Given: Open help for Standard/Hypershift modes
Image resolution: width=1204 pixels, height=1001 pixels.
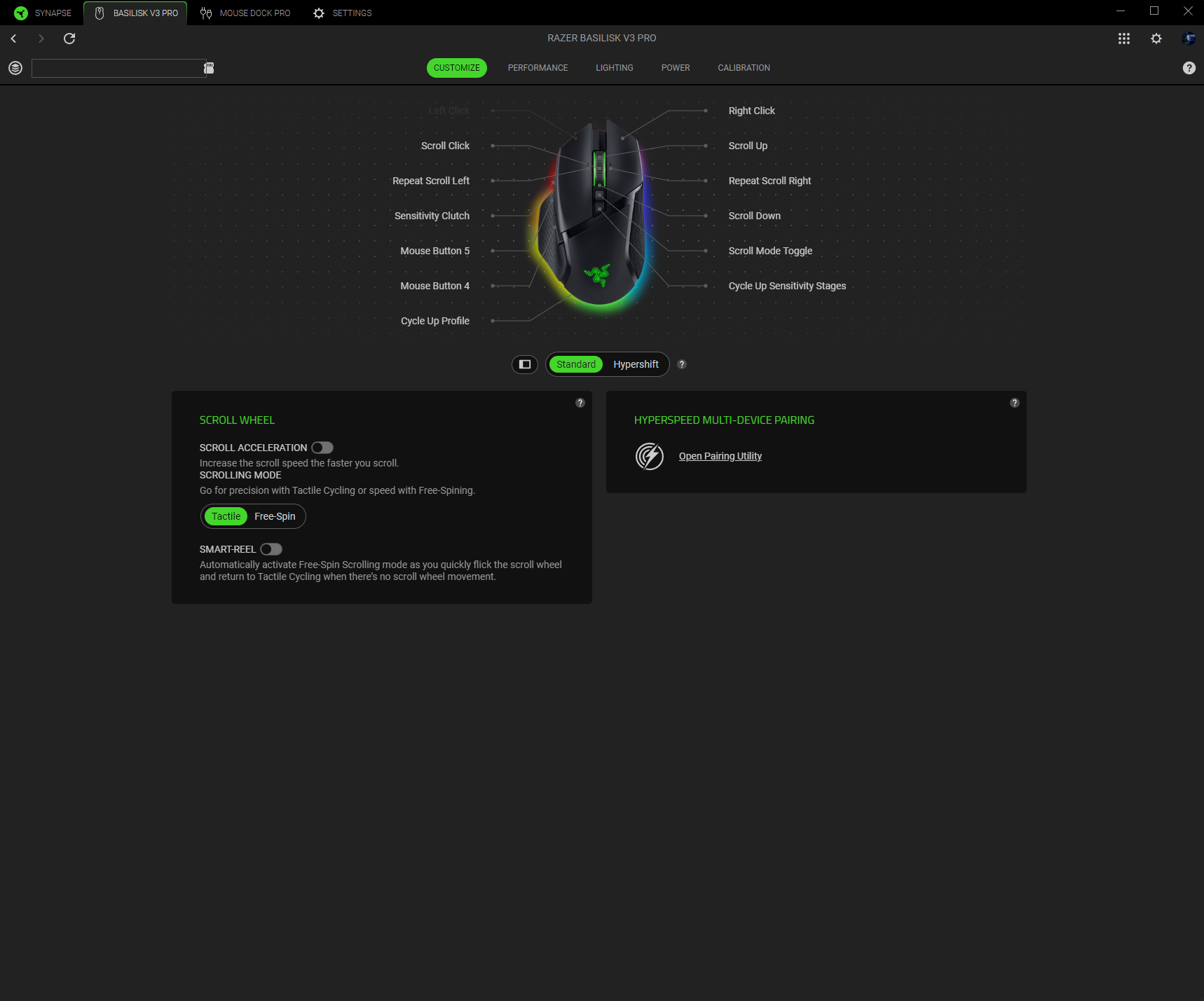Looking at the screenshot, I should point(682,364).
